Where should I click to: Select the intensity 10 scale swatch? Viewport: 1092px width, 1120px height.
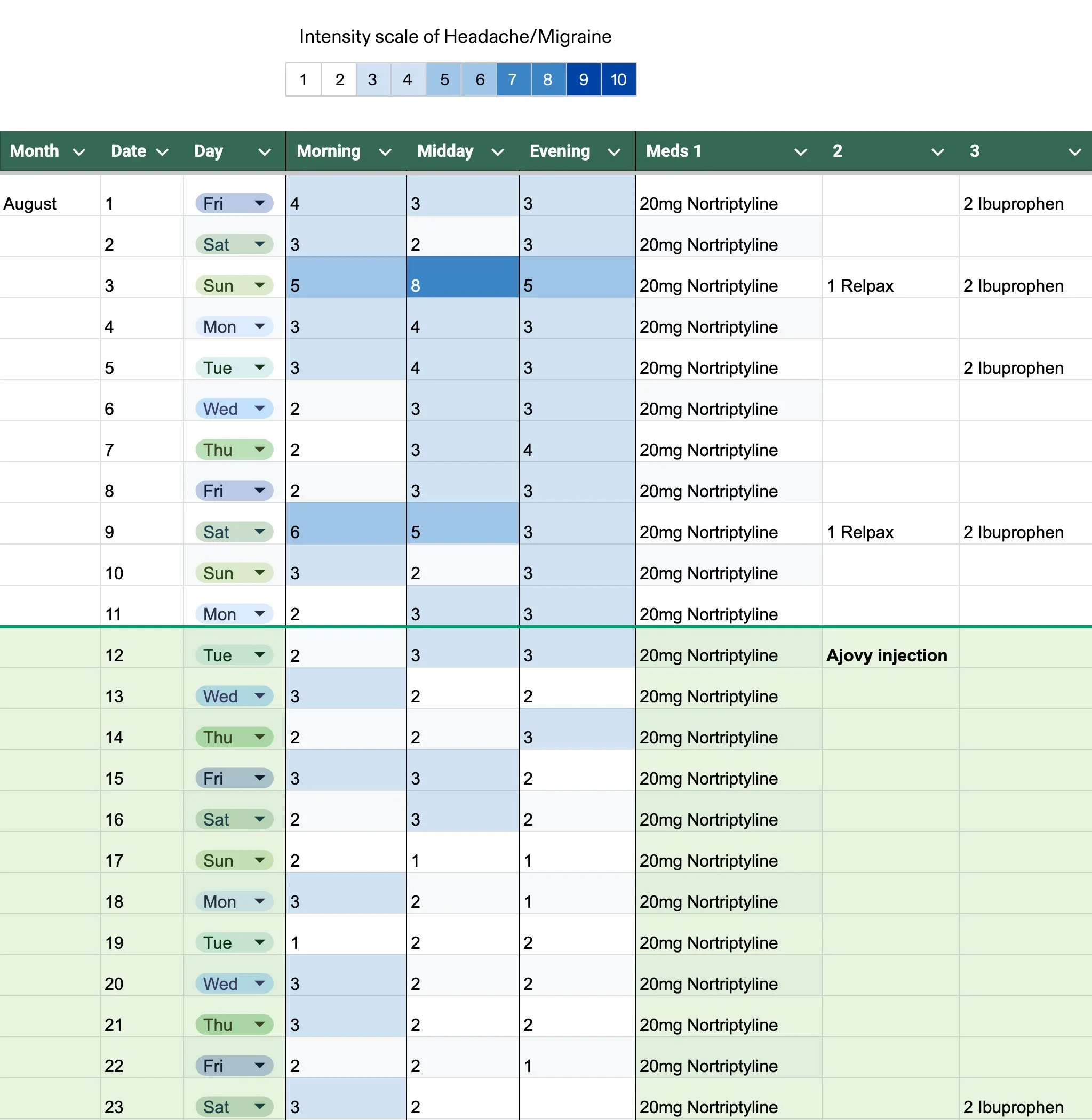618,79
